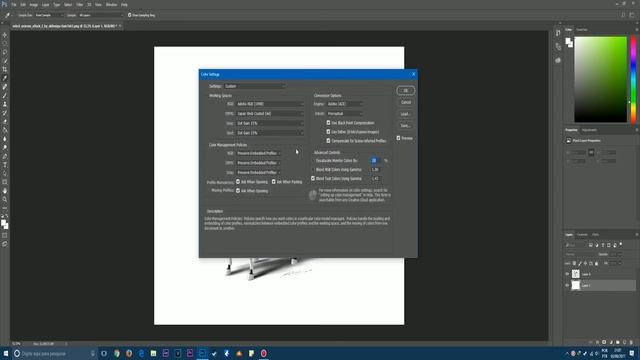This screenshot has height=360, width=640.
Task: Click the swap foreground/background colors icon
Action: click(7, 216)
